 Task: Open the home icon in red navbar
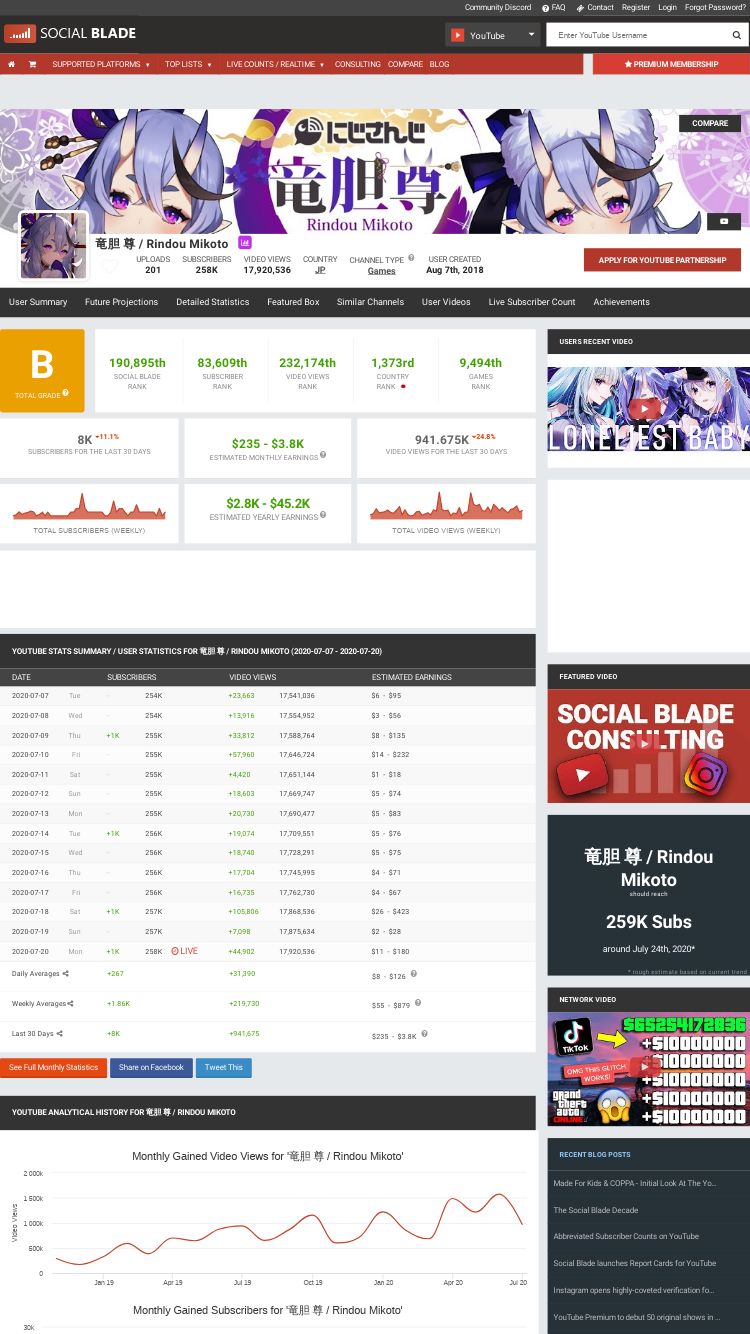(11, 64)
